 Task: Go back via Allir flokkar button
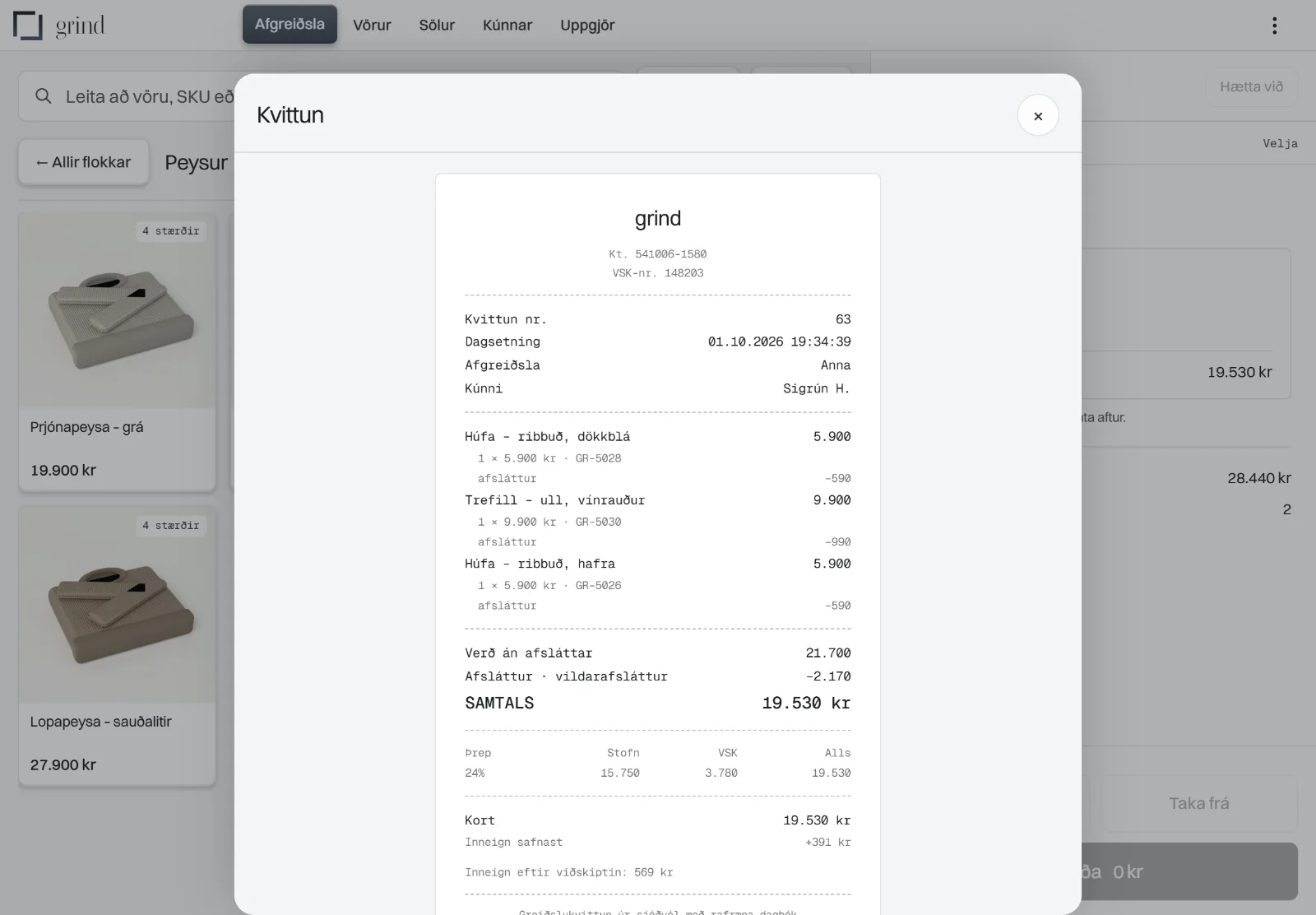point(84,162)
